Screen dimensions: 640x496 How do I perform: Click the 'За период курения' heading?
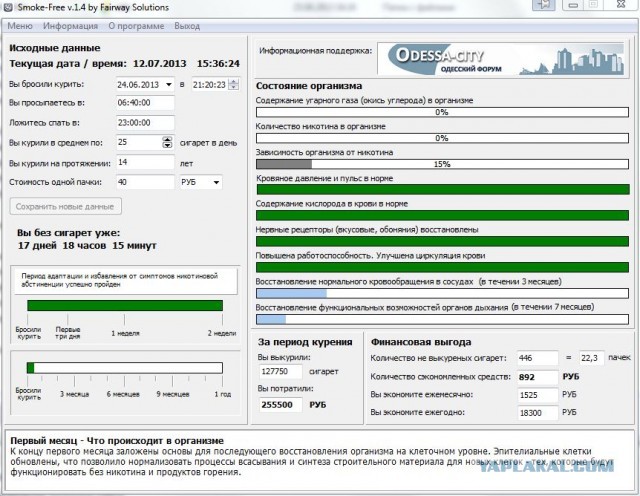(x=305, y=342)
